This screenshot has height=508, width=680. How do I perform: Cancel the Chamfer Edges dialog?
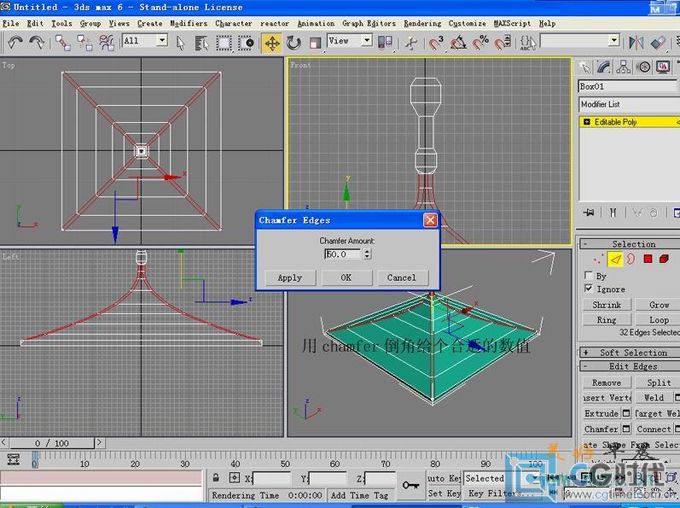coord(402,278)
